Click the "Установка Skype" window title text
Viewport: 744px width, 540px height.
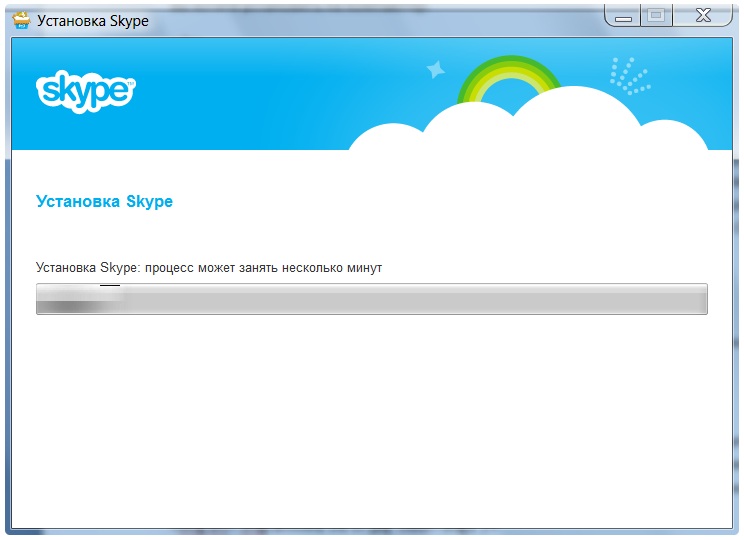pyautogui.click(x=93, y=21)
